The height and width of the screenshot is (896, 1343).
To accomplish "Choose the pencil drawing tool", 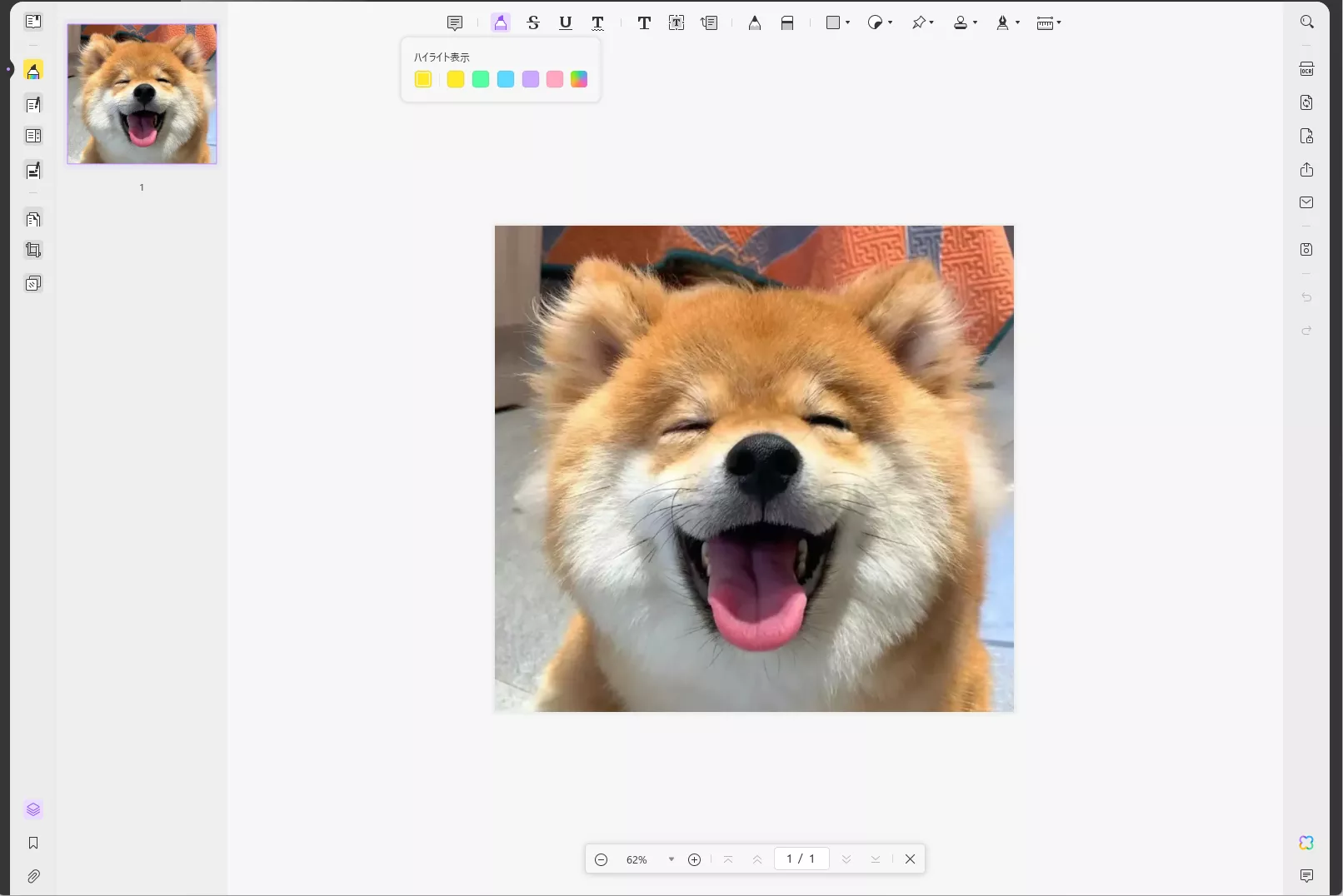I will click(754, 22).
